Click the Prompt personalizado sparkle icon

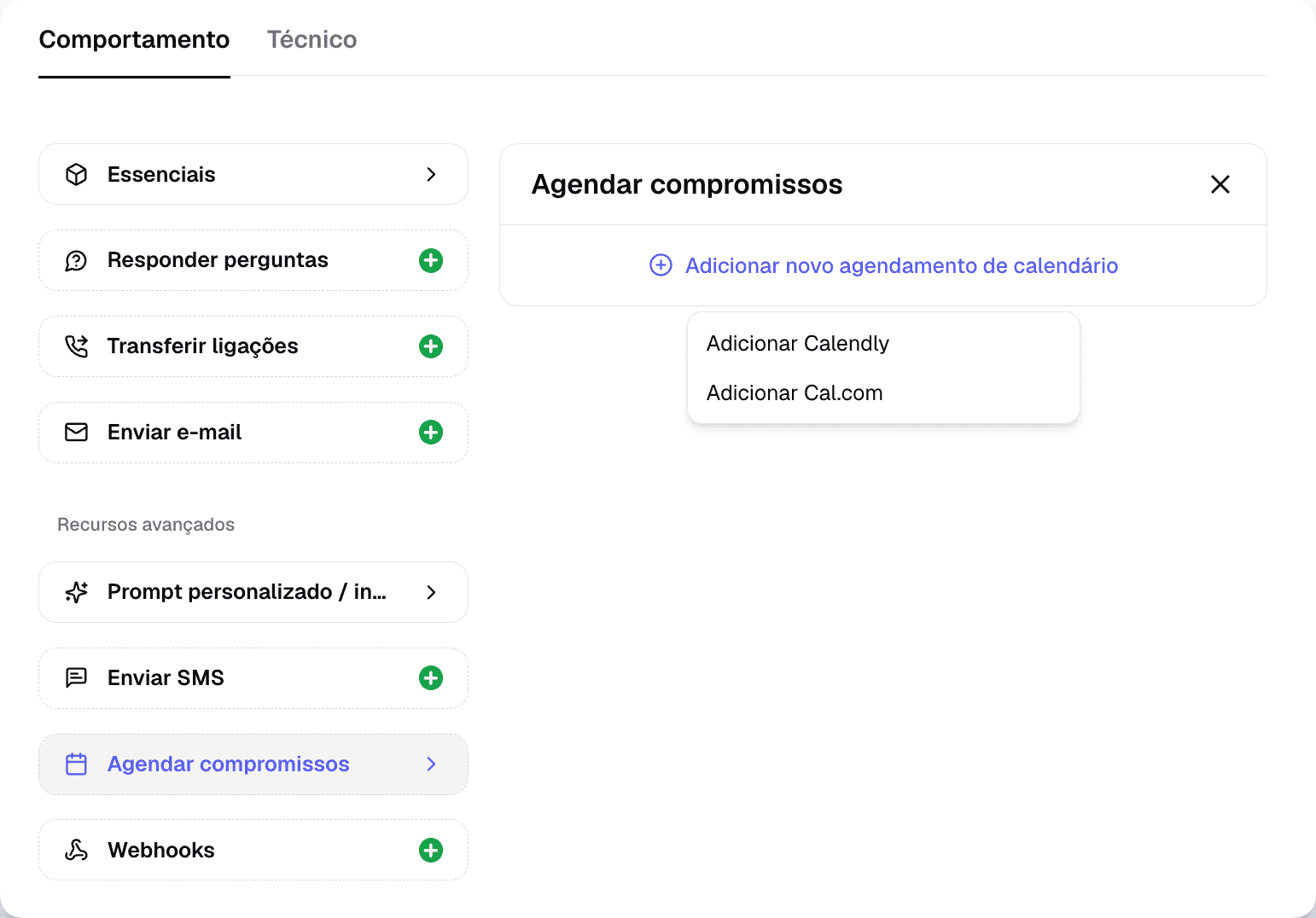click(x=77, y=592)
